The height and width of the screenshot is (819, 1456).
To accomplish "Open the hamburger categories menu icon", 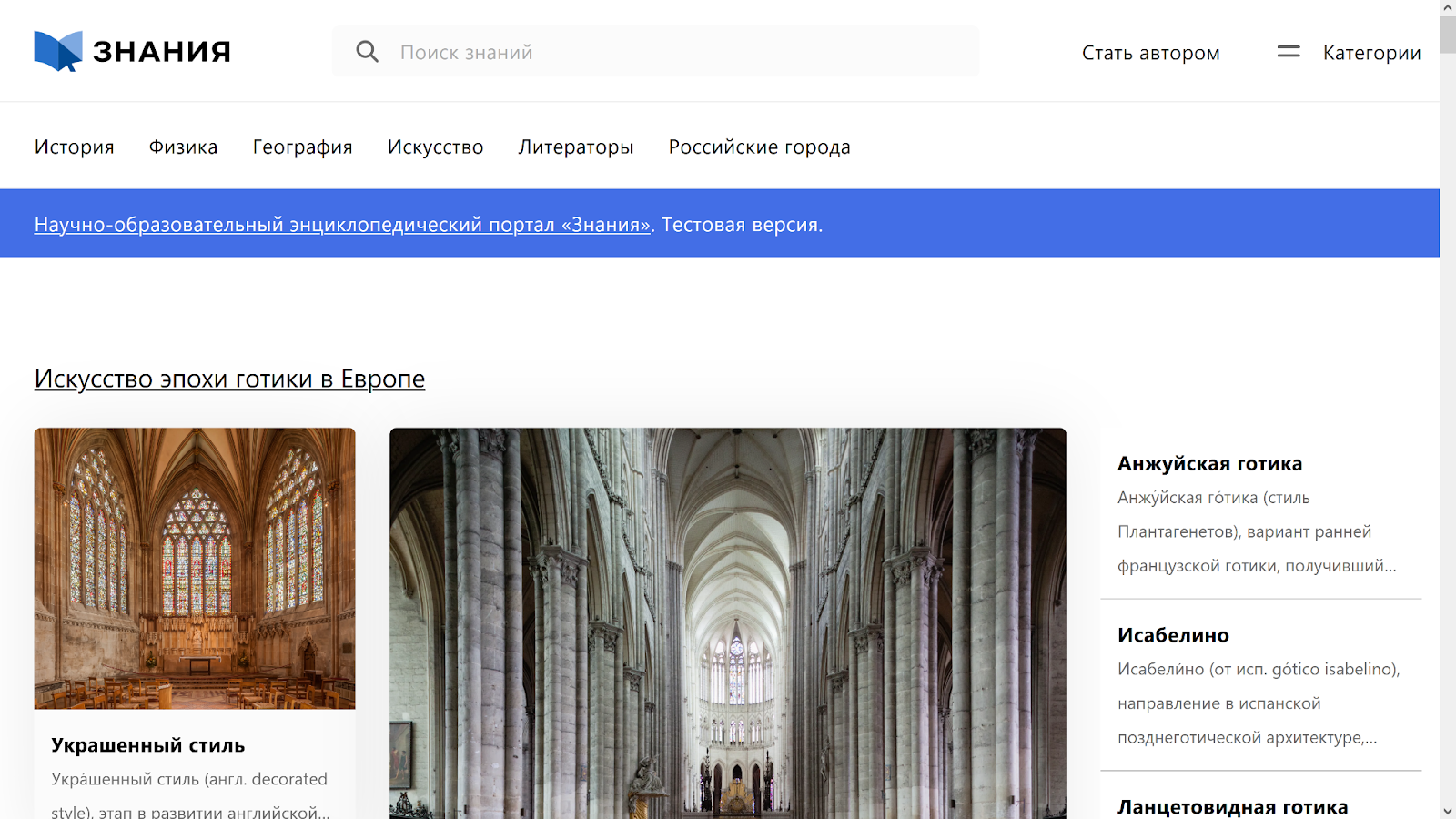I will click(x=1288, y=52).
